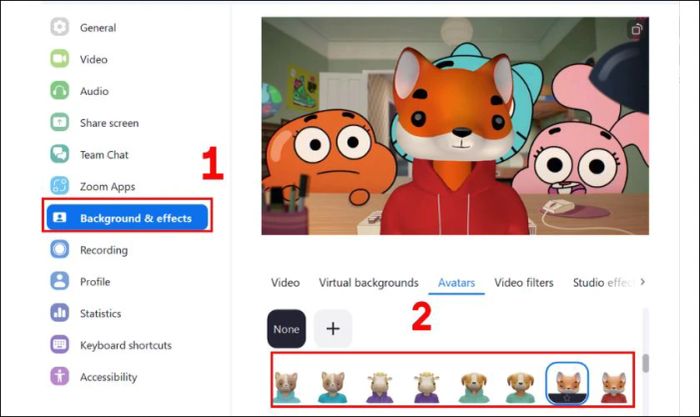
Task: Click the avatar list vertical scrollbar
Action: 646,363
